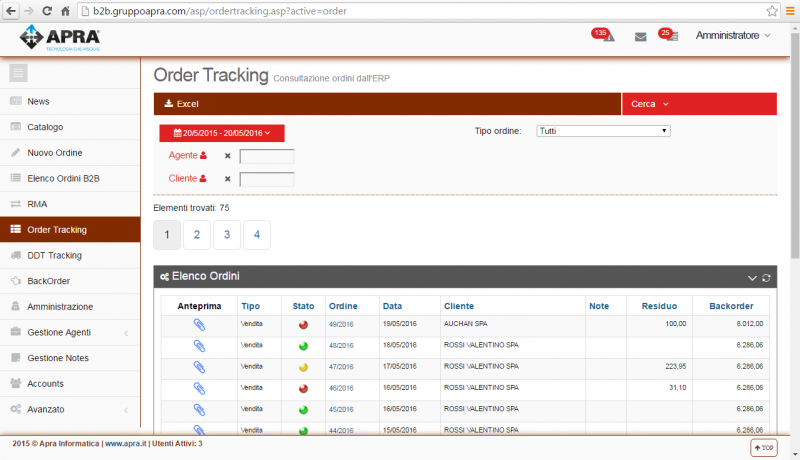
Task: Expand the Cerca search dropdown
Action: click(699, 104)
